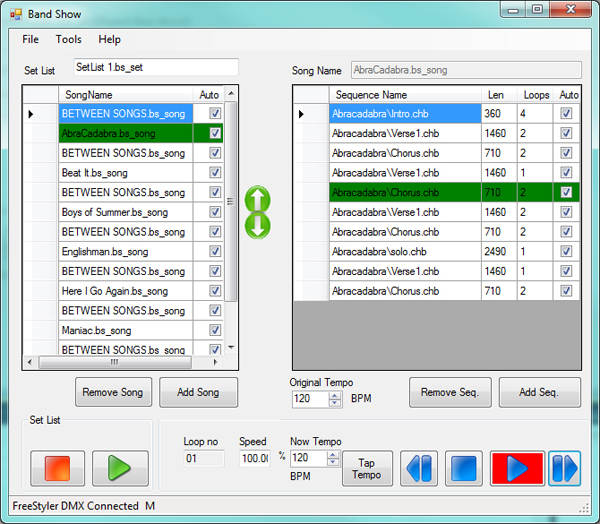Adjust Now Tempo using spinner arrows
Image resolution: width=600 pixels, height=524 pixels.
pyautogui.click(x=335, y=459)
